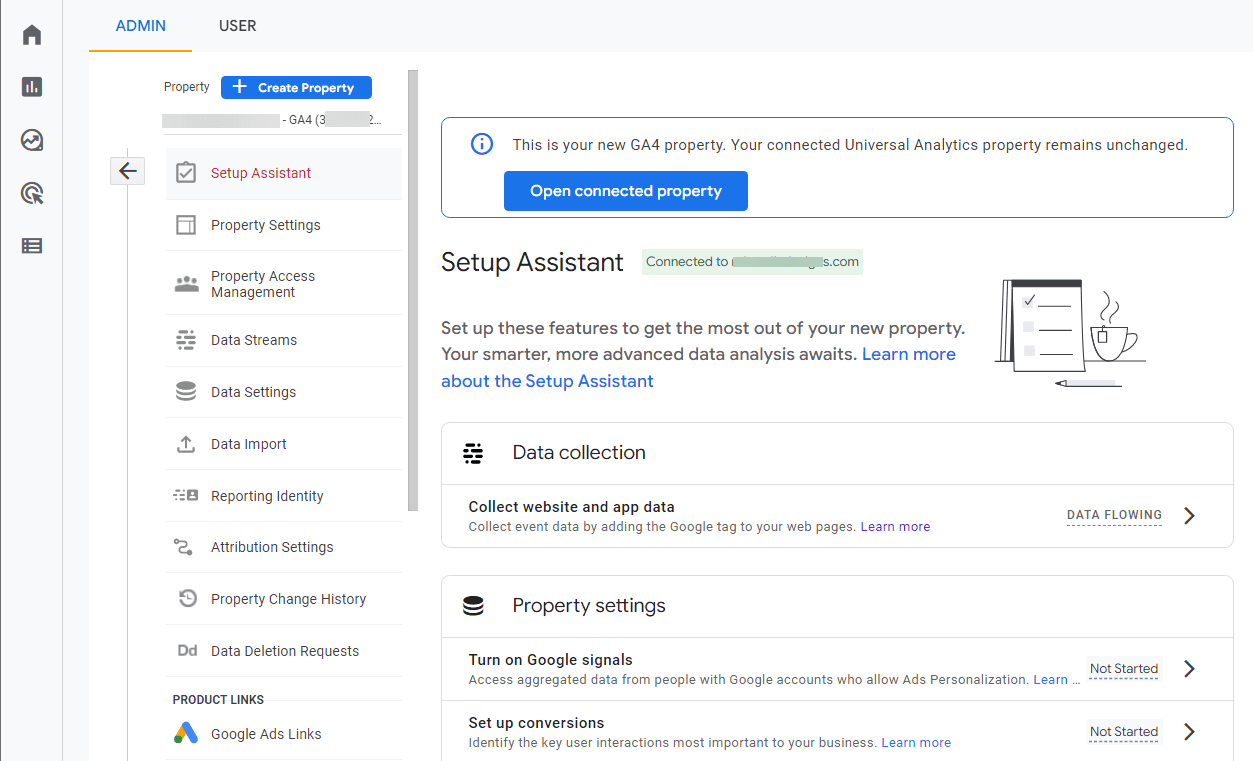This screenshot has height=761, width=1253.
Task: Click the Create Property button
Action: click(296, 87)
